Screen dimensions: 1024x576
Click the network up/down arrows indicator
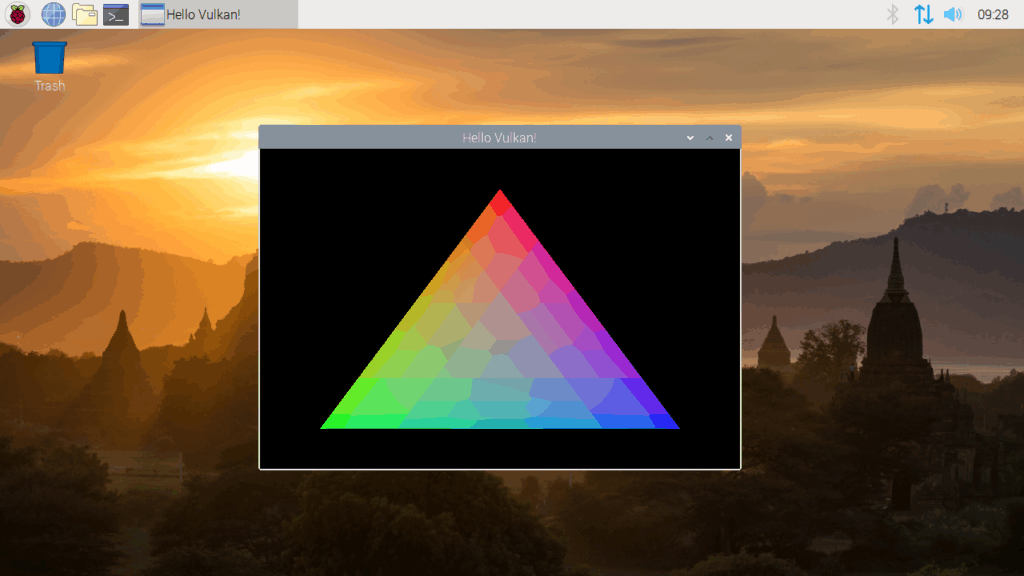(922, 14)
